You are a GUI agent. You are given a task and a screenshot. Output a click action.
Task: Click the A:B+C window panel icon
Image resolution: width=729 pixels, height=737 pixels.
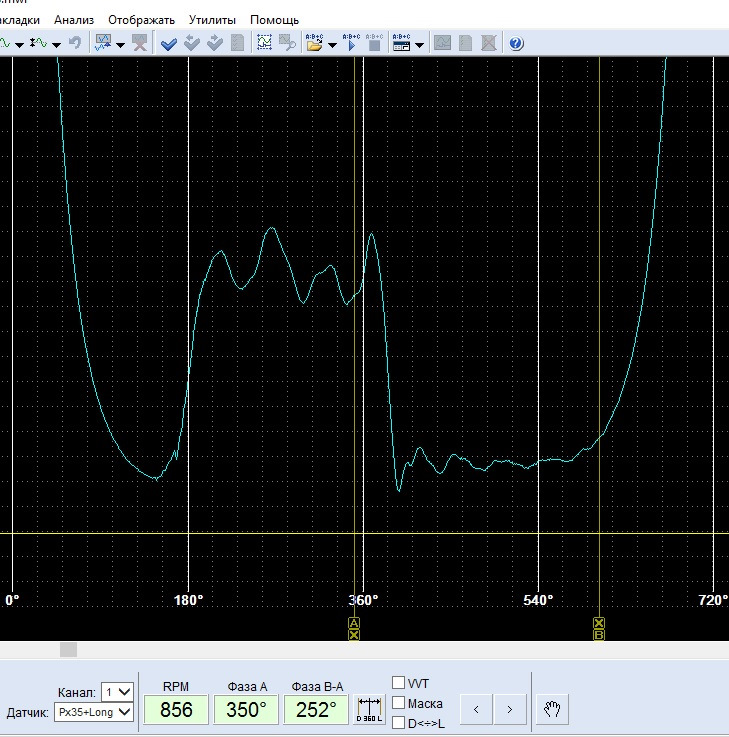[x=401, y=43]
